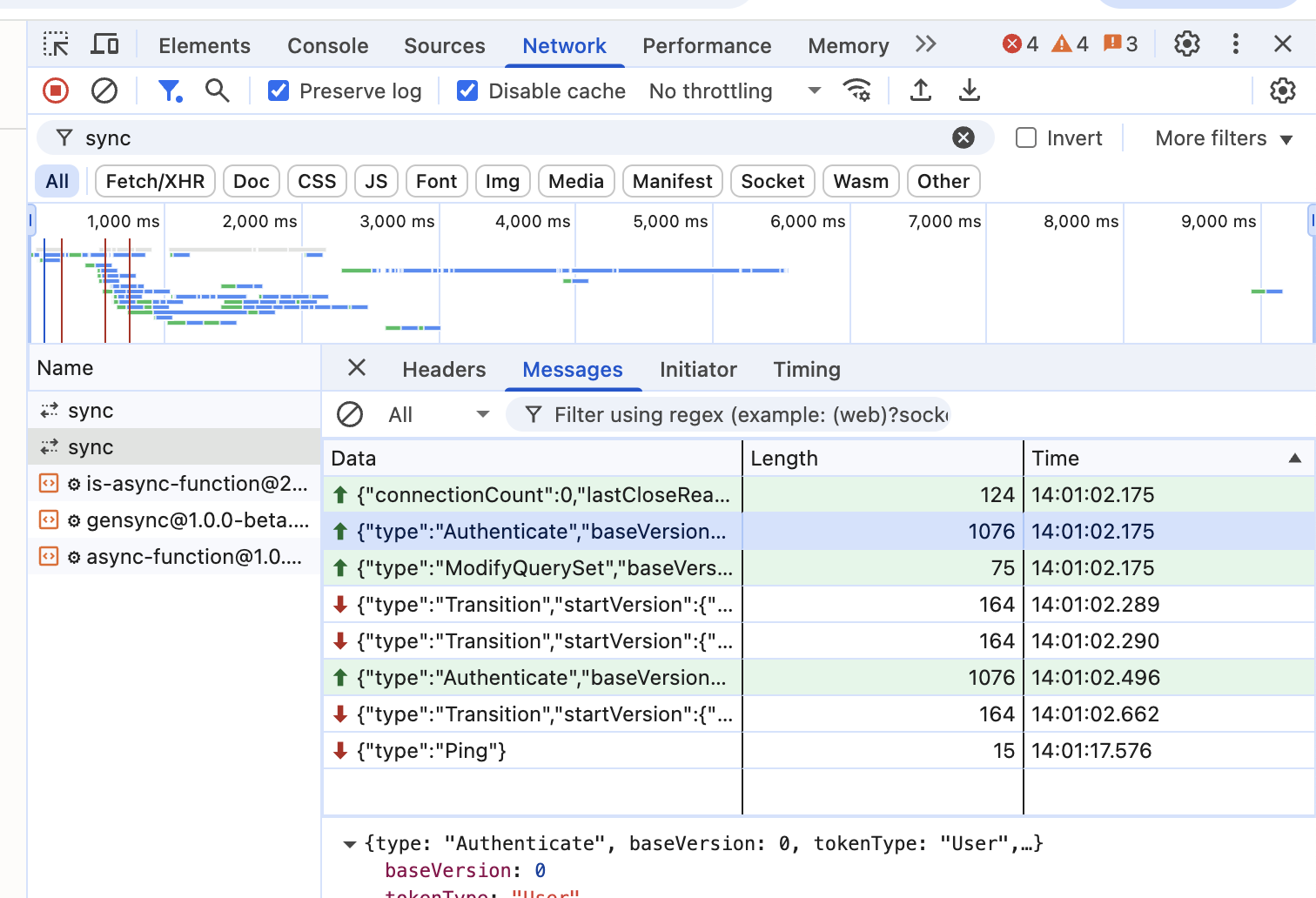This screenshot has width=1316, height=898.
Task: Export HAR download icon
Action: click(970, 90)
